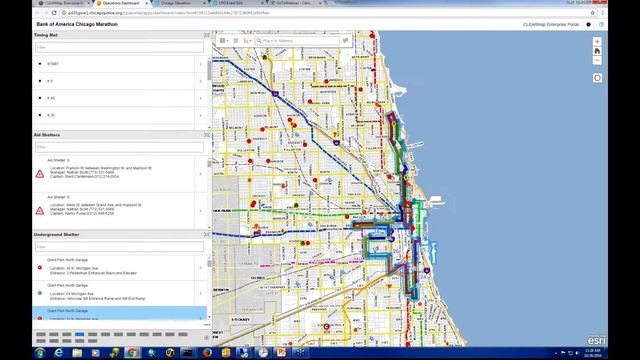Open PowerPoint from the taskbar
640x360 pixels.
tap(281, 353)
